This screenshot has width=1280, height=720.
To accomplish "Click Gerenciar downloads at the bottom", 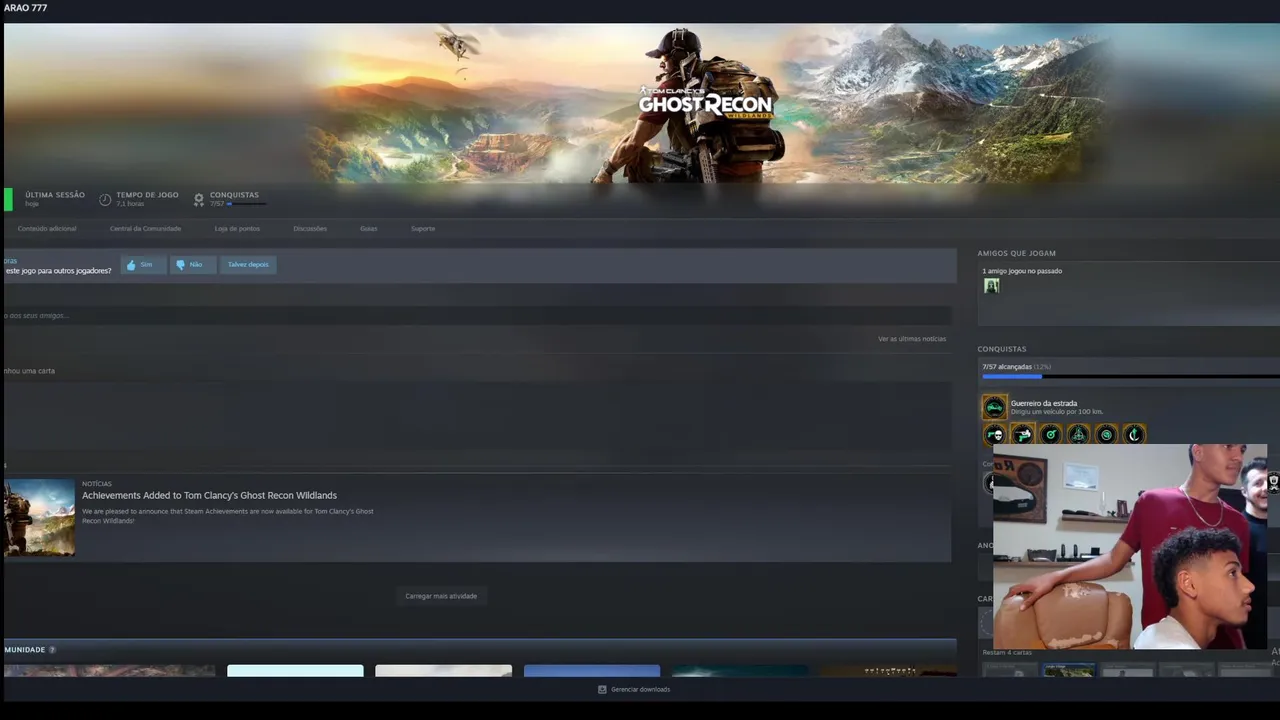I will (634, 689).
